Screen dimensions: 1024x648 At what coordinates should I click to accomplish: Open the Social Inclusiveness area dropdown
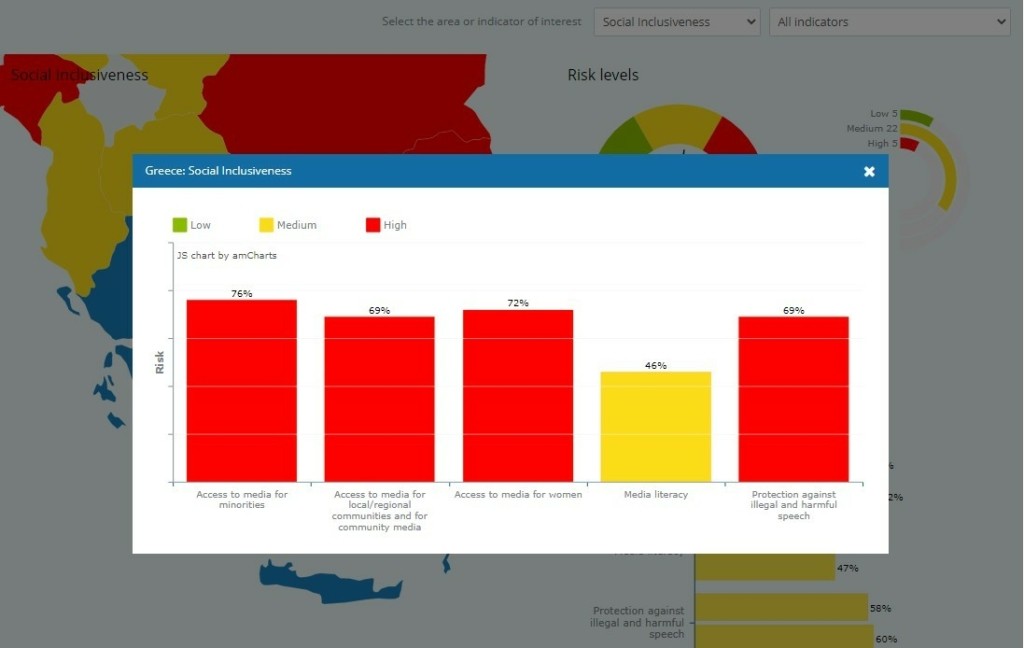click(676, 22)
